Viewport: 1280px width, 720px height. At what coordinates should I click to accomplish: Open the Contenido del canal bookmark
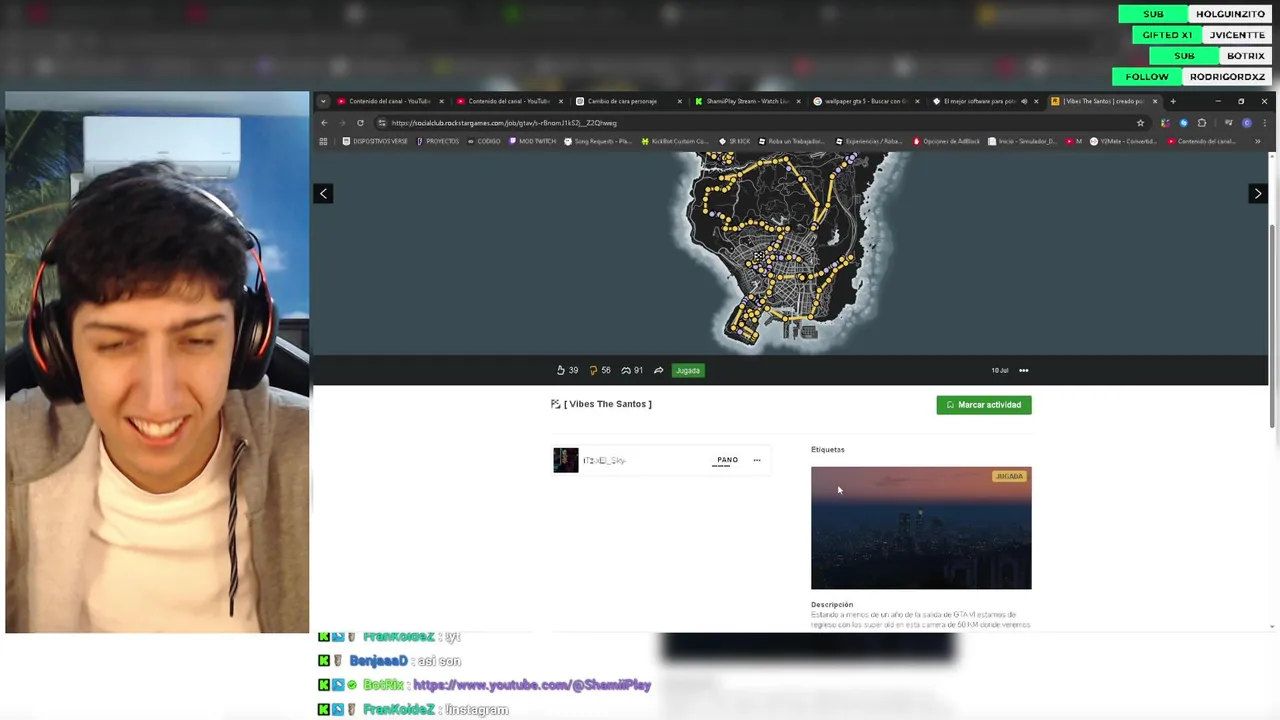(1203, 141)
